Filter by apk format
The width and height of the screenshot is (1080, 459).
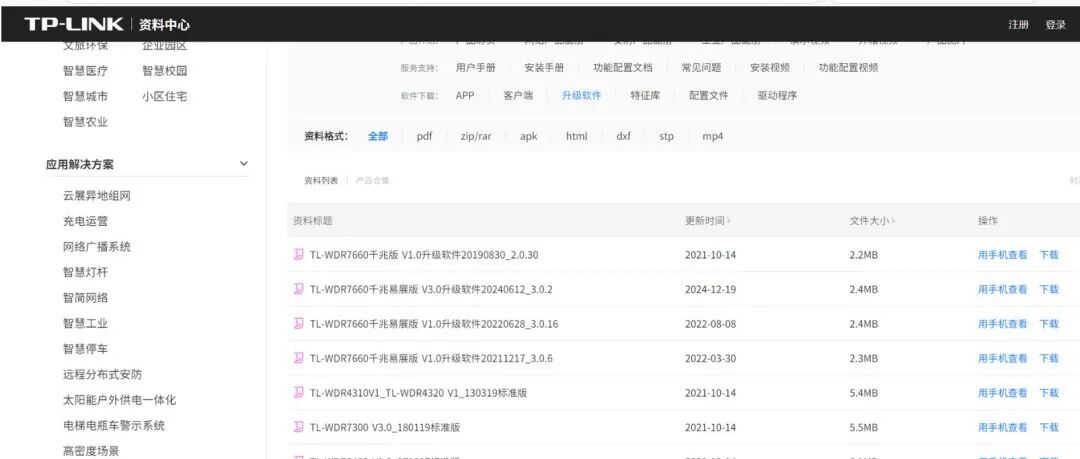click(x=528, y=136)
